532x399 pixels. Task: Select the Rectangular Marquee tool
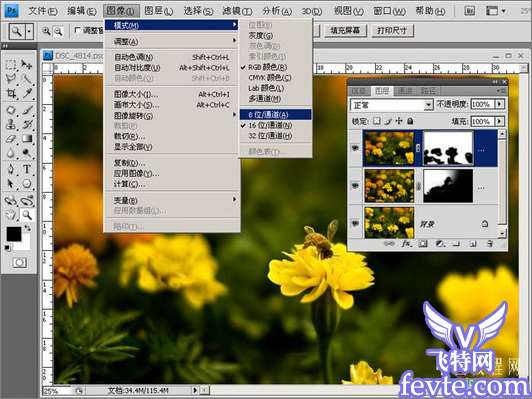coord(11,64)
